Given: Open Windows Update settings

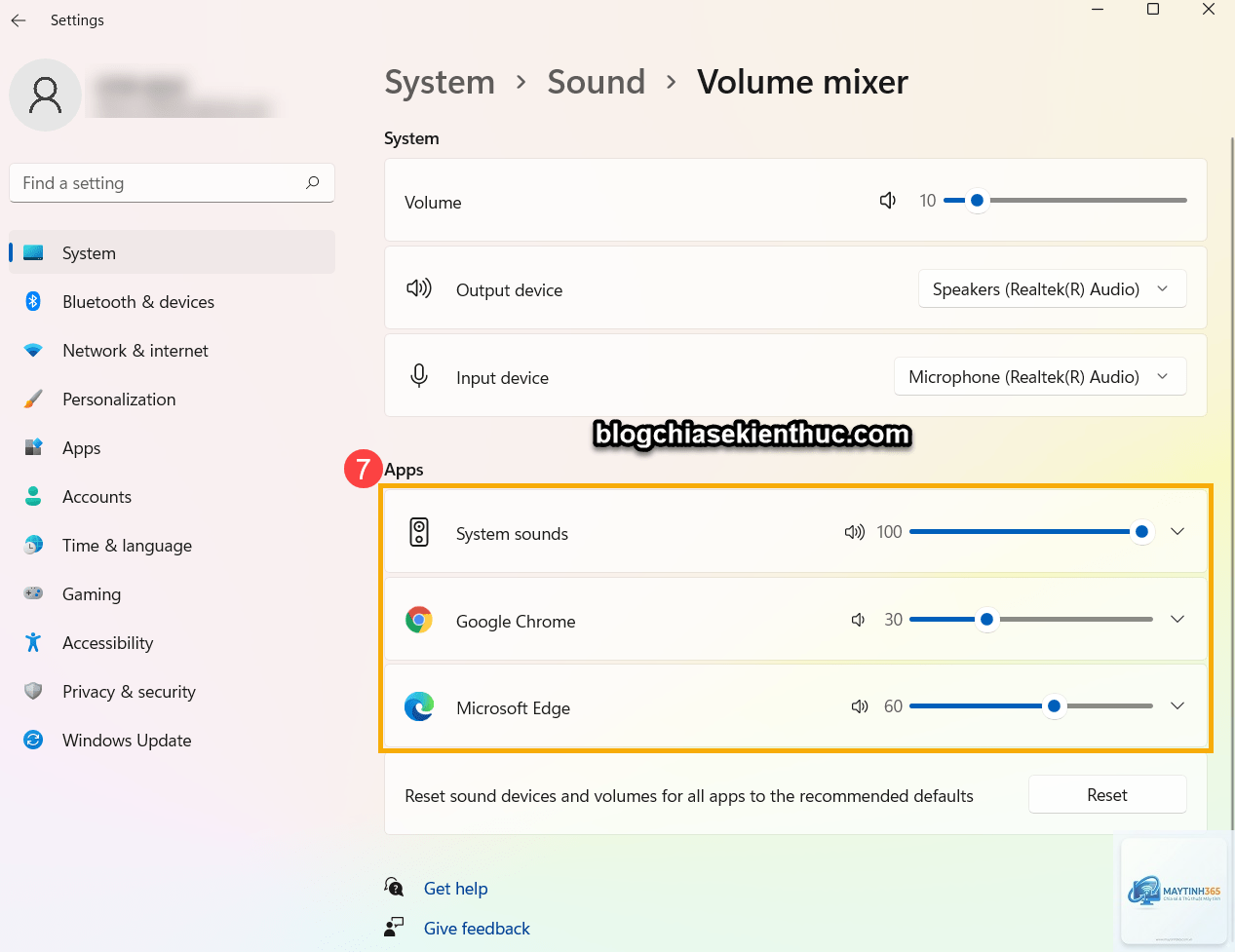Looking at the screenshot, I should point(172,740).
